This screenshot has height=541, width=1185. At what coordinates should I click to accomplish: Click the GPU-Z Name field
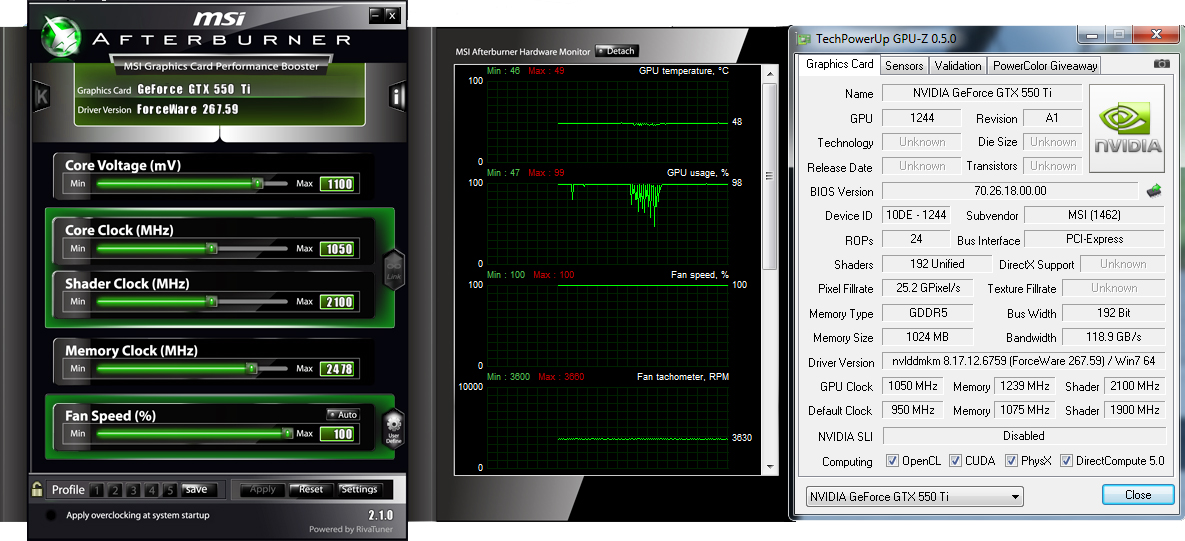[x=982, y=93]
